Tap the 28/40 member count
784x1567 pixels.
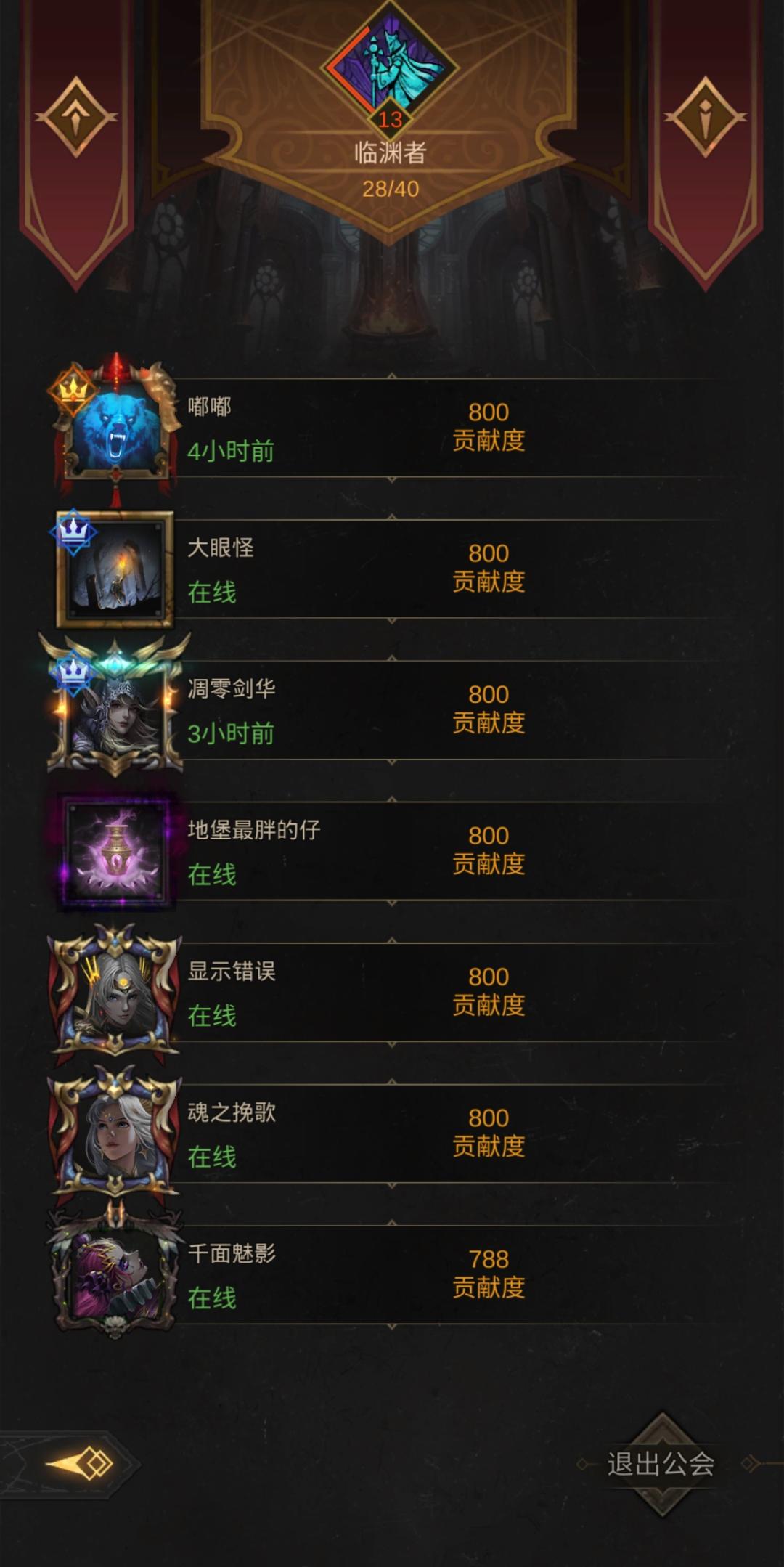click(x=391, y=189)
